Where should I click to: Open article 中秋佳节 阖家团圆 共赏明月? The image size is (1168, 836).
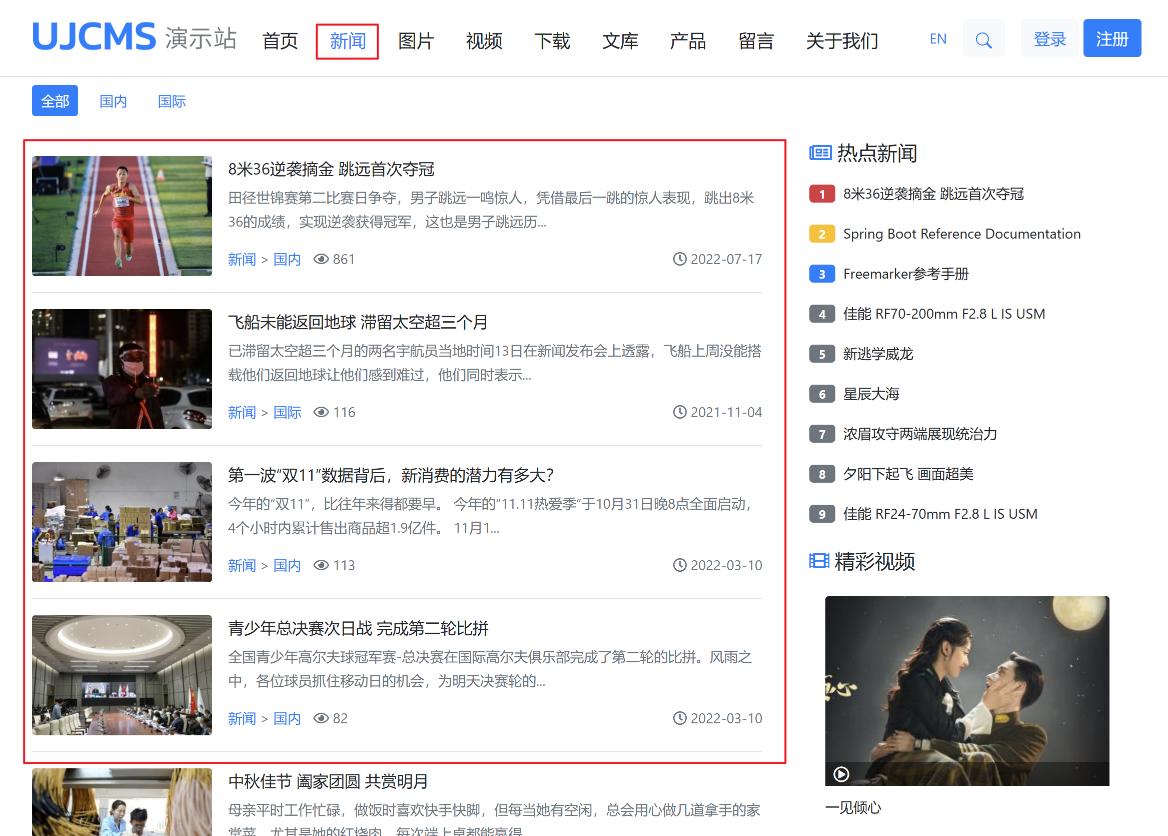point(328,782)
